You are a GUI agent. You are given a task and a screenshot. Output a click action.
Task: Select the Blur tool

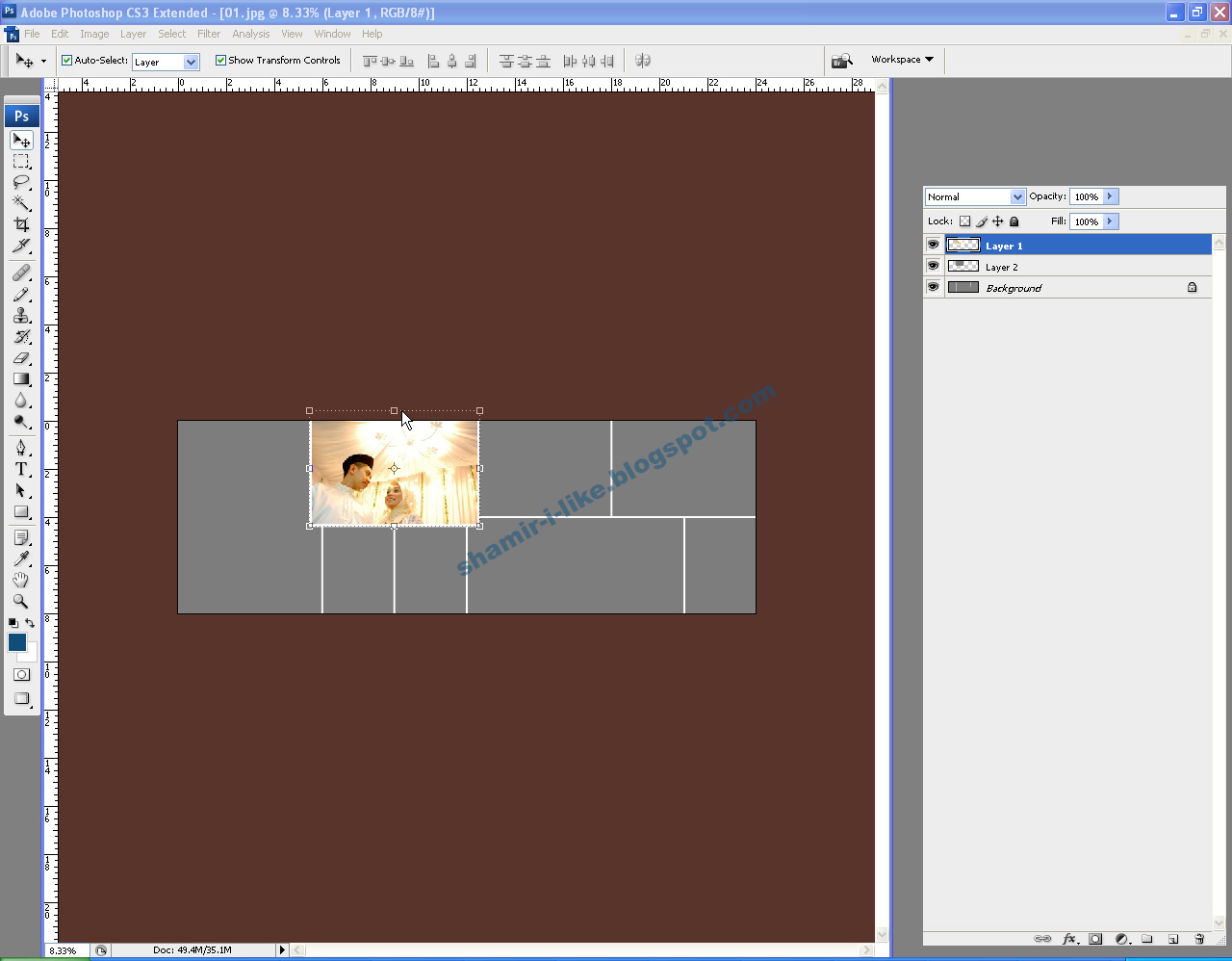coord(21,401)
